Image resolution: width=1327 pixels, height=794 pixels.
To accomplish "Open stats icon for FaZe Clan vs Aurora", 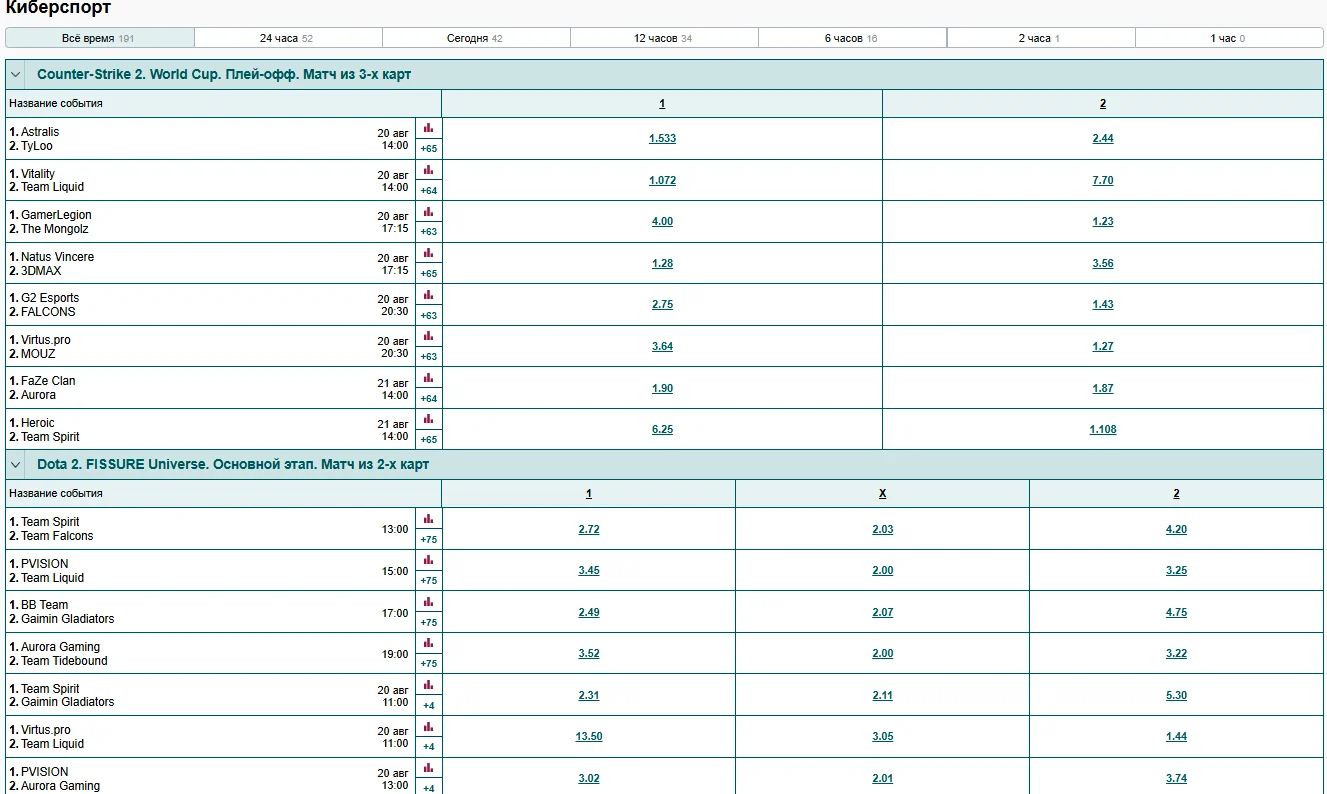I will pos(428,378).
